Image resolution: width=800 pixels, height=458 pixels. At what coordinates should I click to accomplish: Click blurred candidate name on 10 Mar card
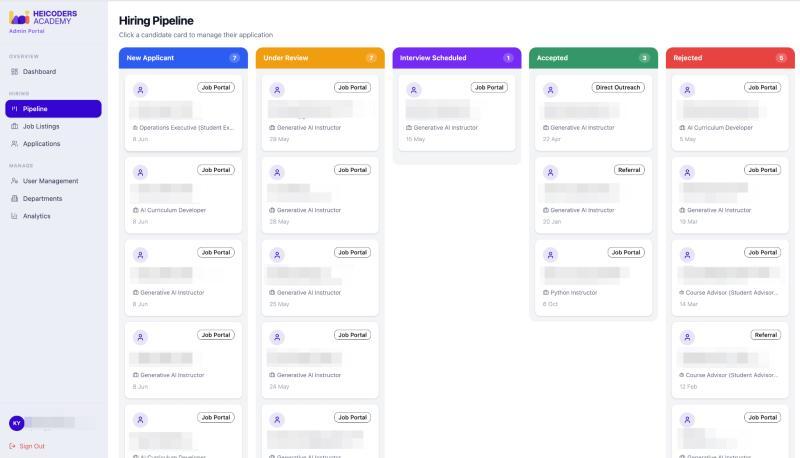click(715, 192)
